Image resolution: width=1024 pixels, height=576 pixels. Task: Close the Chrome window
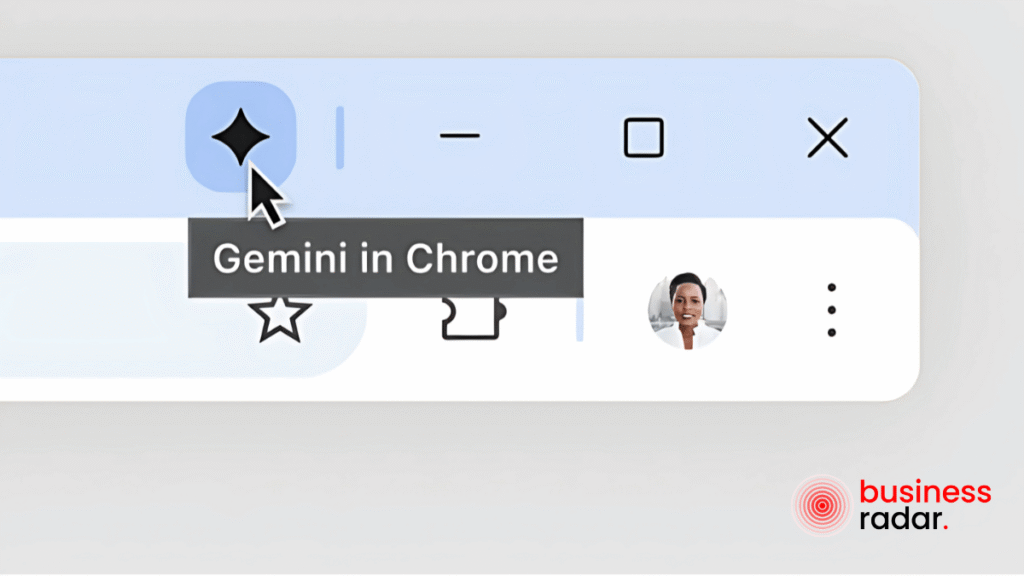[x=827, y=137]
